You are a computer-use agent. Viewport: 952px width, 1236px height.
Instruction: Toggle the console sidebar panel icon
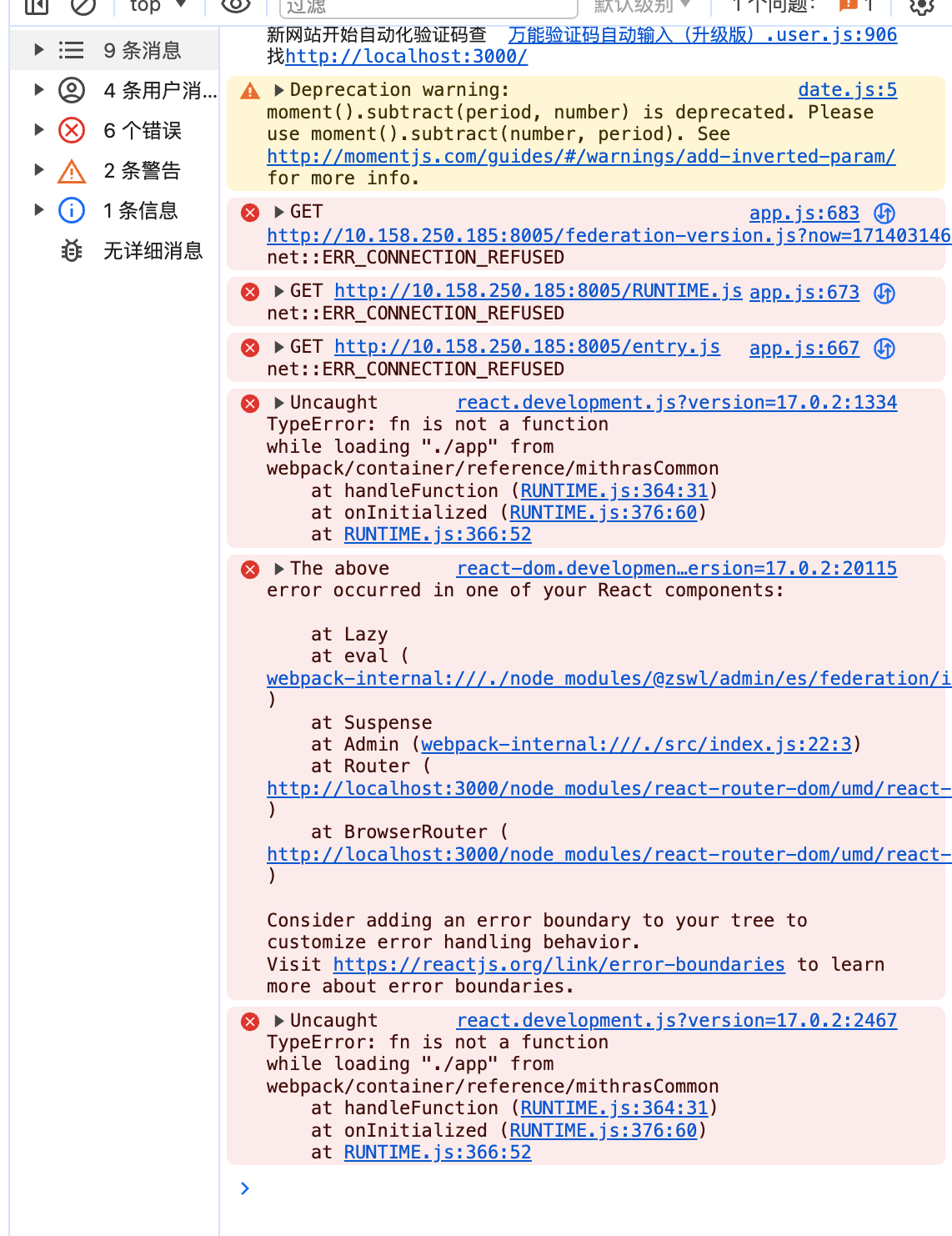point(37,7)
